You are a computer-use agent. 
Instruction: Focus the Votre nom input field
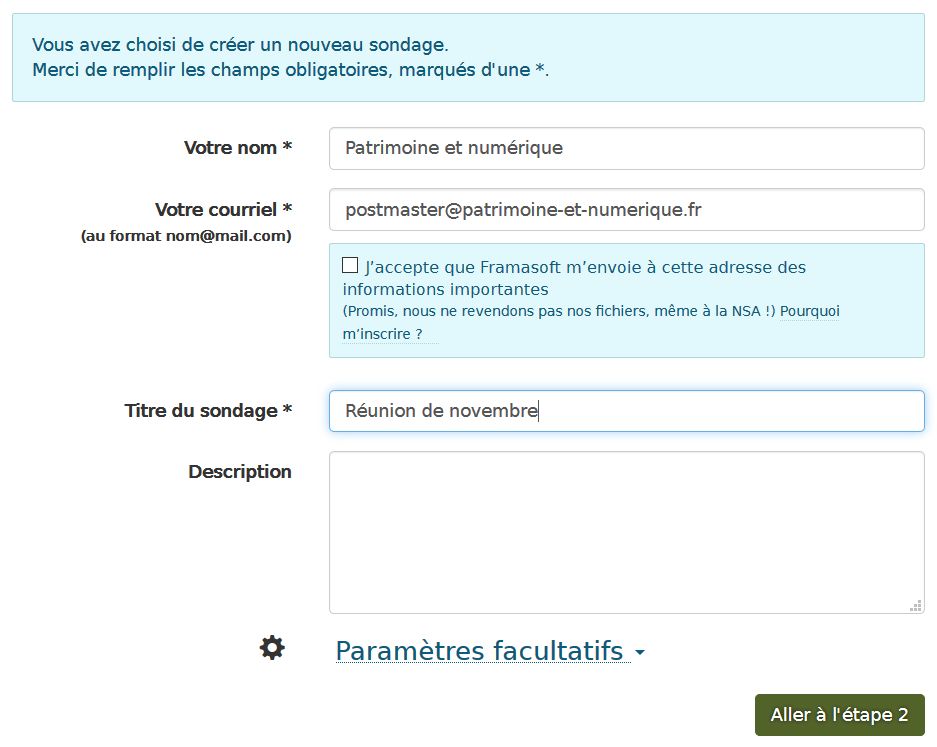coord(627,148)
